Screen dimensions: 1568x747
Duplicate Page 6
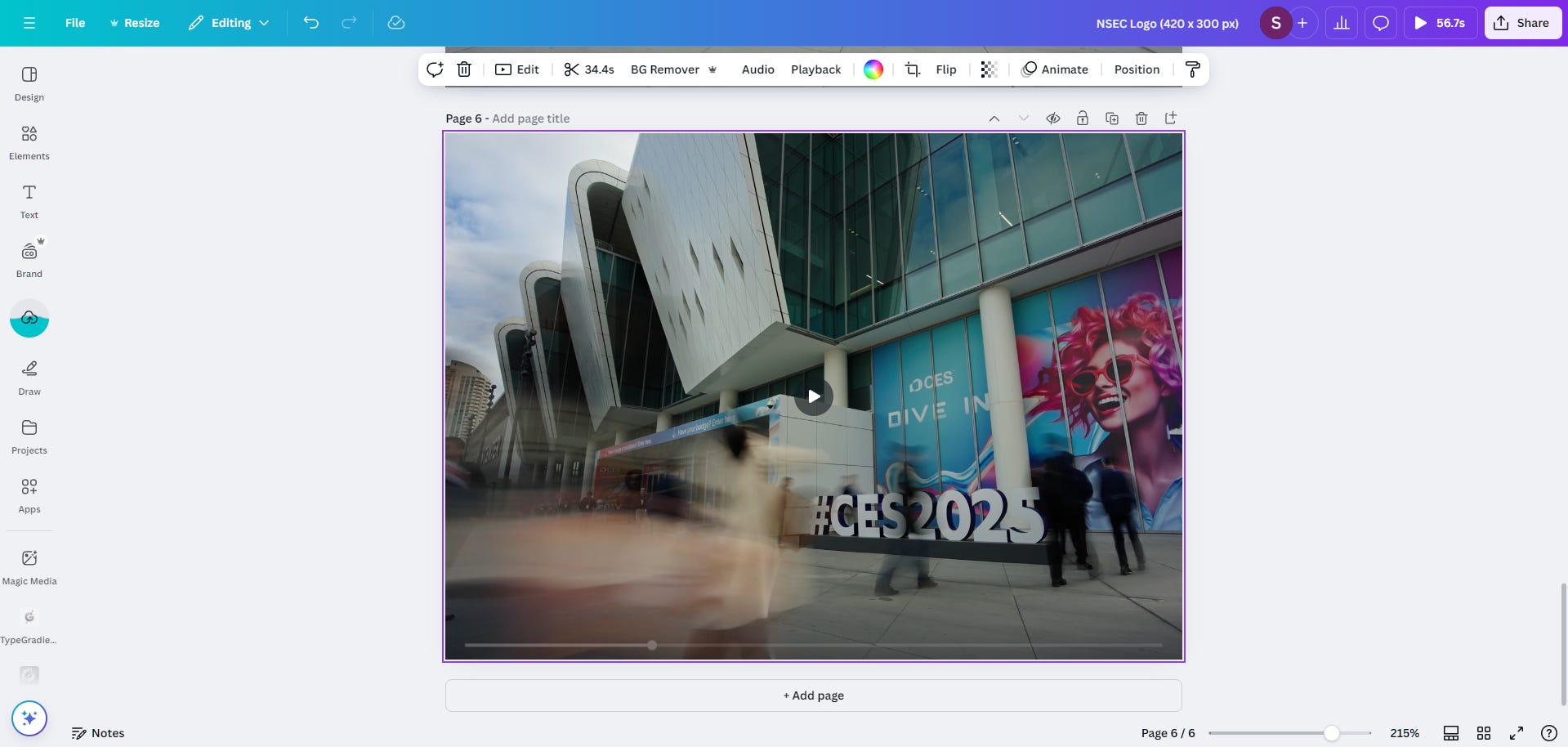click(1112, 119)
